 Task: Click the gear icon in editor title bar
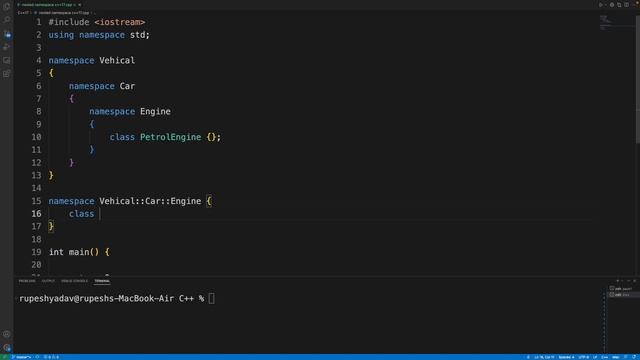(x=612, y=5)
